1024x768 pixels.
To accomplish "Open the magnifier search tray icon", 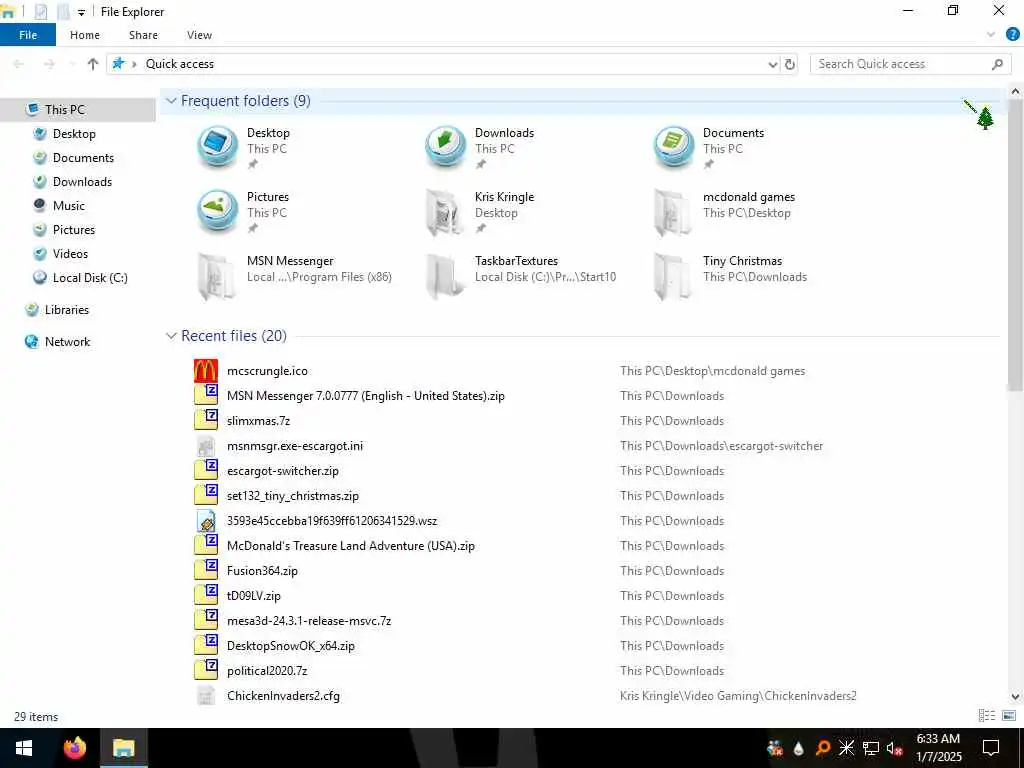I will tap(823, 748).
